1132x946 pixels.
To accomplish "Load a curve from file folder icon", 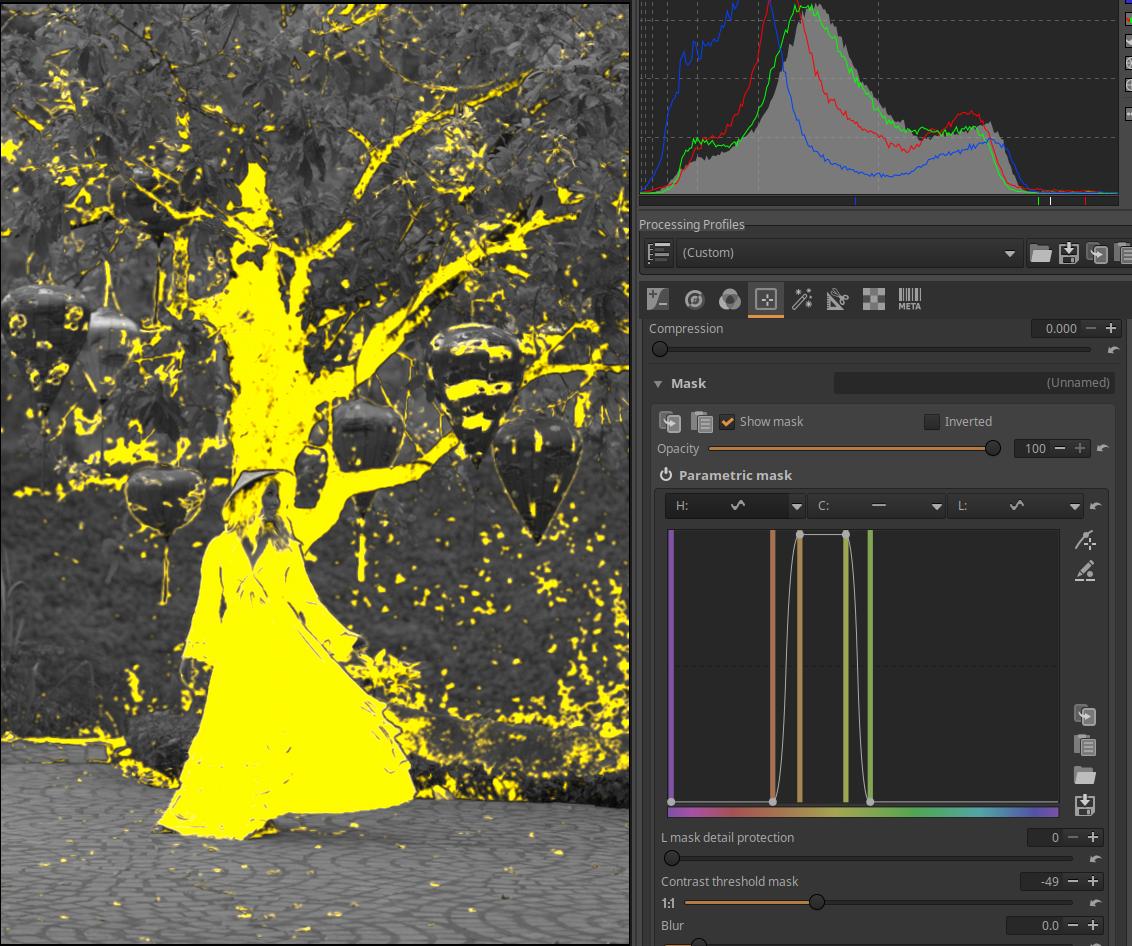I will coord(1085,775).
